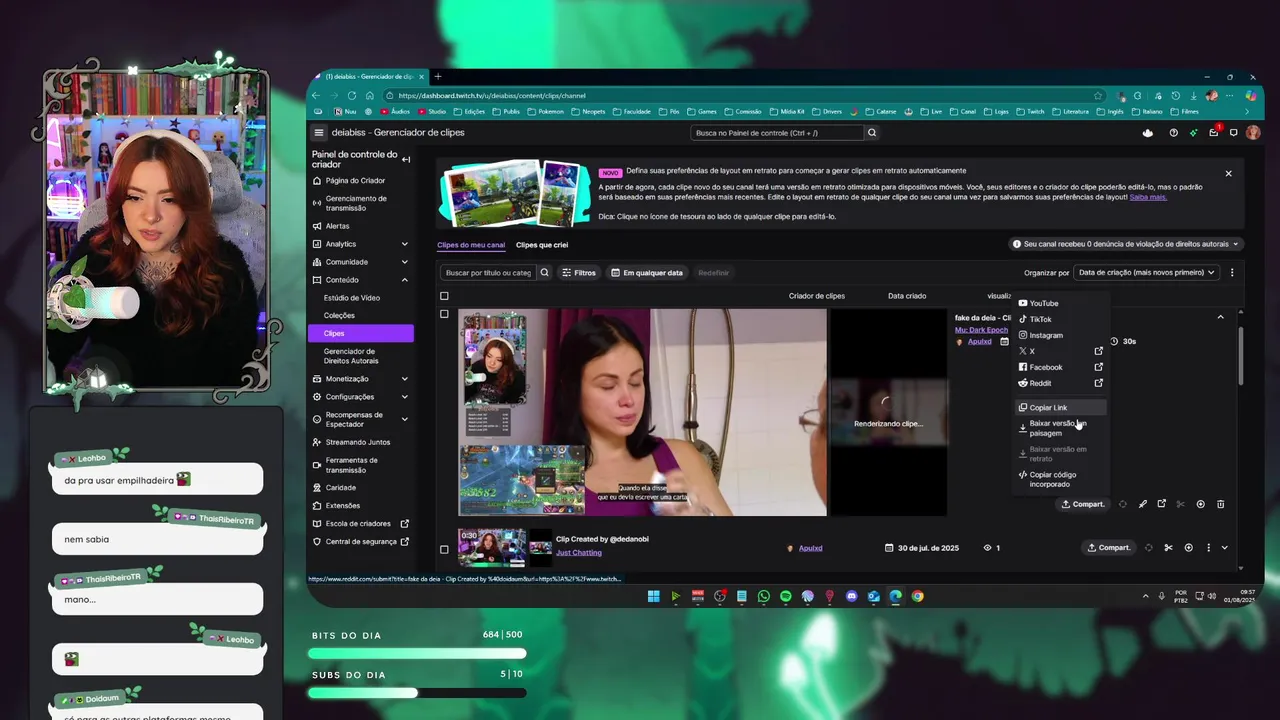Close the portrait layout announcement banner

coord(1228,174)
